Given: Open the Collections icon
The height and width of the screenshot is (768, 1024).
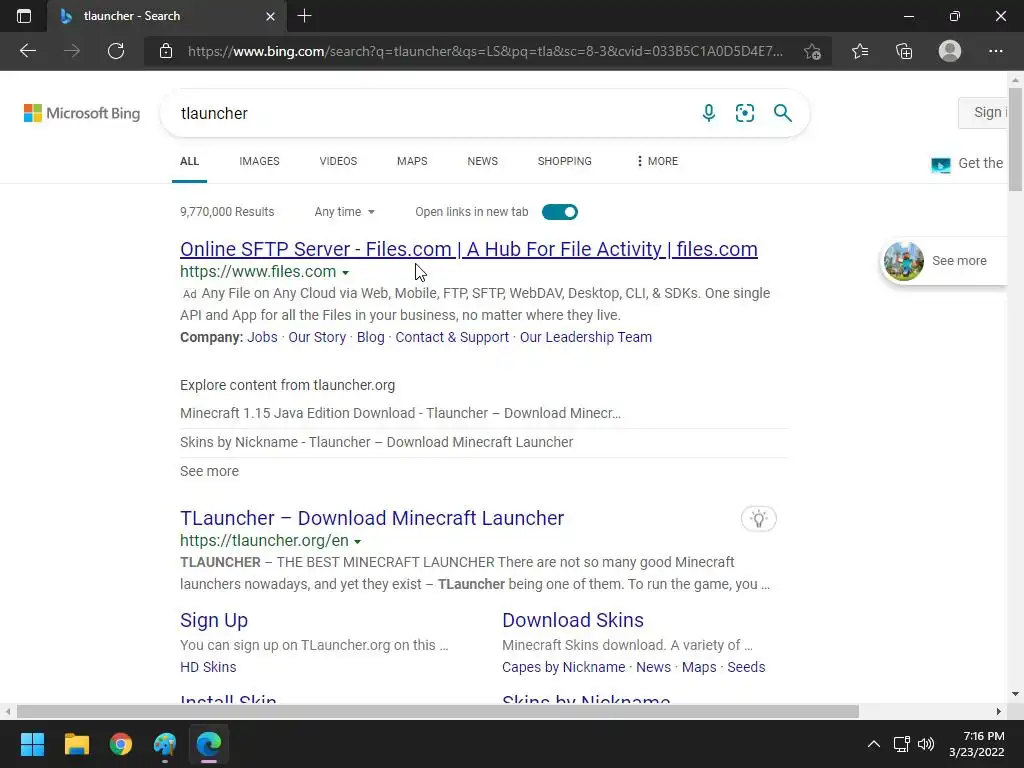Looking at the screenshot, I should pos(904,51).
